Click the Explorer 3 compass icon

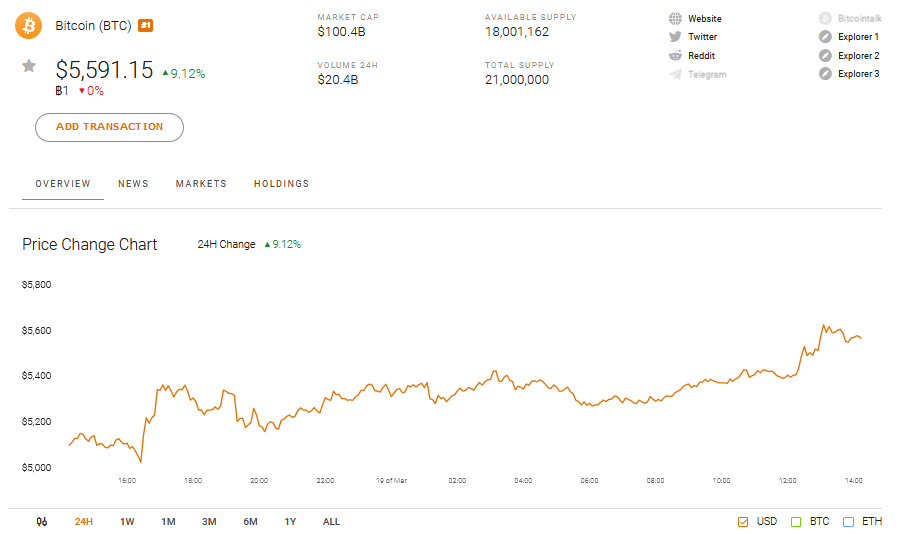(825, 74)
